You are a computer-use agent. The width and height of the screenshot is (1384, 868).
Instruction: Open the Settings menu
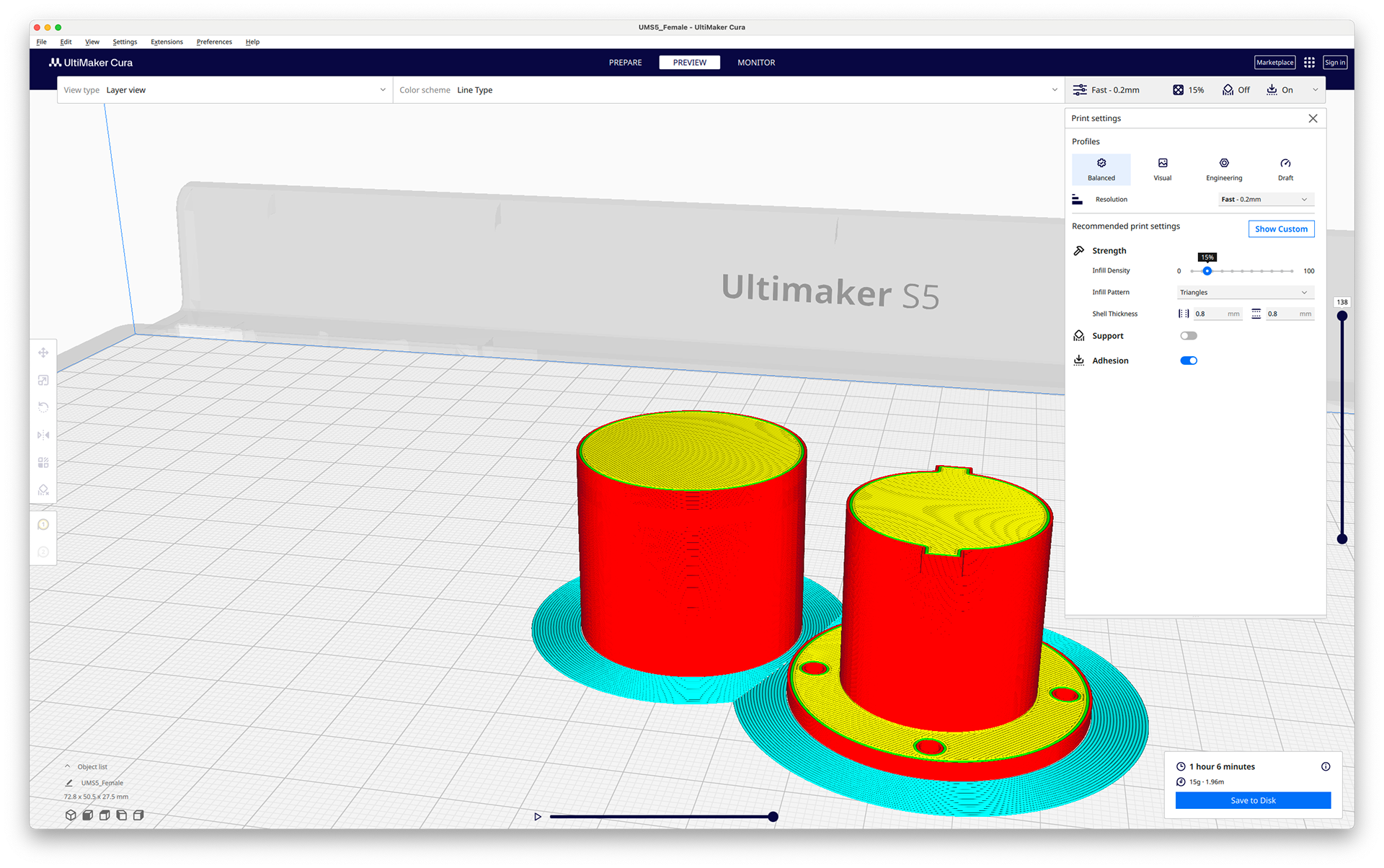125,42
